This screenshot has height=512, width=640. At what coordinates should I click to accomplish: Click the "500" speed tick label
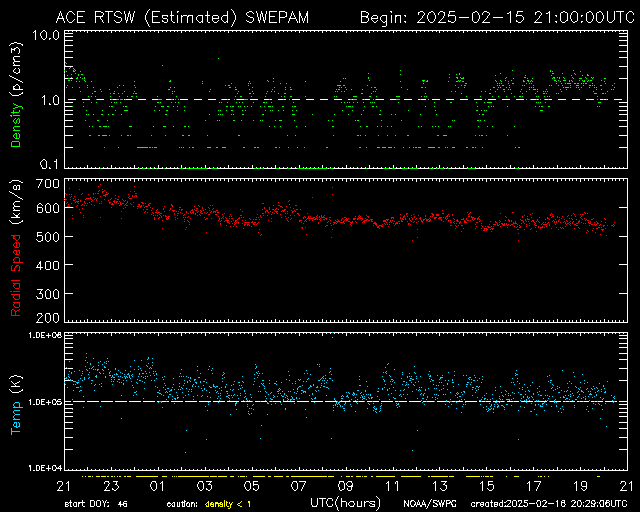tap(48, 237)
